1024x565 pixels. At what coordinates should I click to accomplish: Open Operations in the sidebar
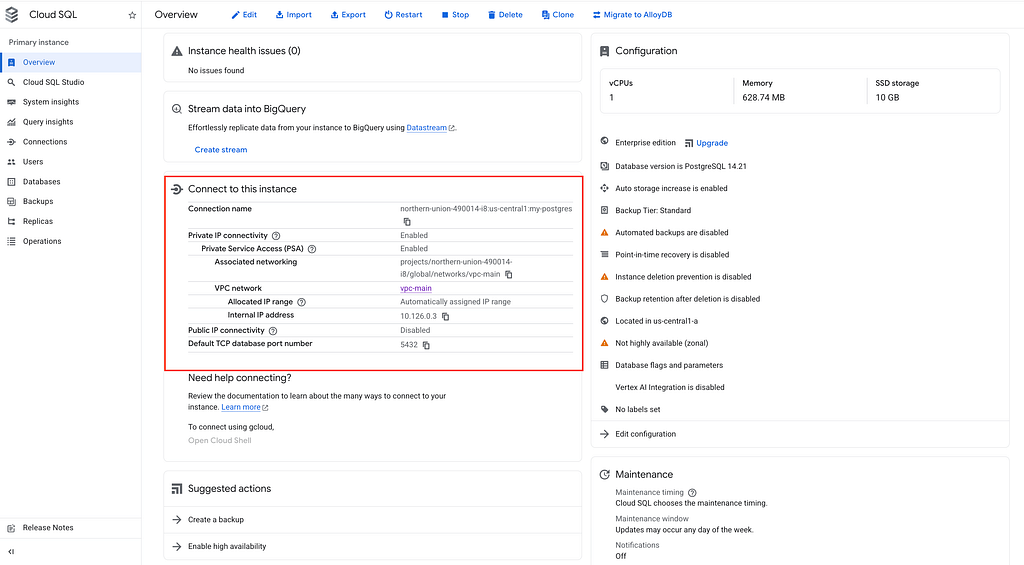click(x=71, y=241)
